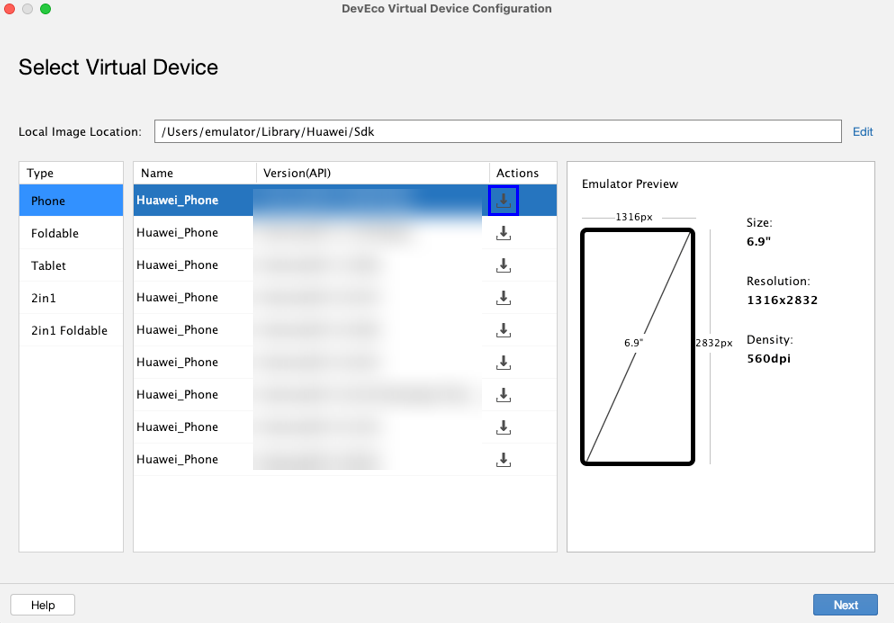894x623 pixels.
Task: Switch to 2in1 Foldable type
Action: [71, 331]
